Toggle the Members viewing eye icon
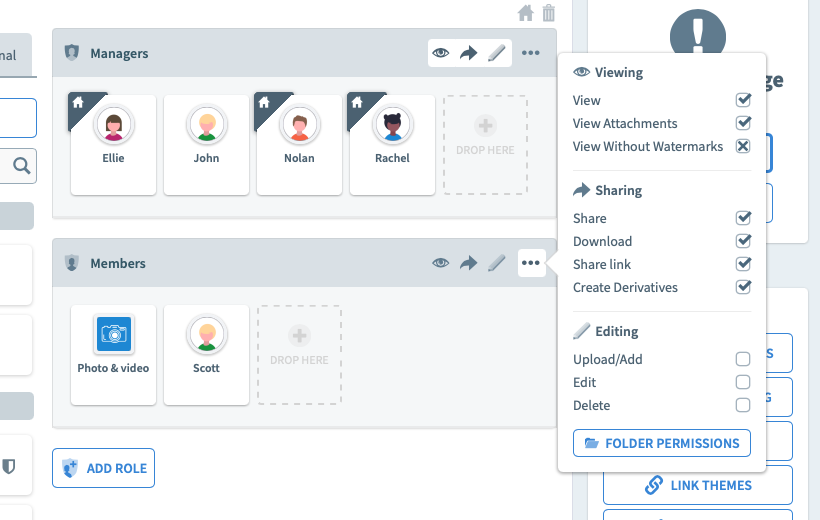The width and height of the screenshot is (820, 520). tap(441, 263)
